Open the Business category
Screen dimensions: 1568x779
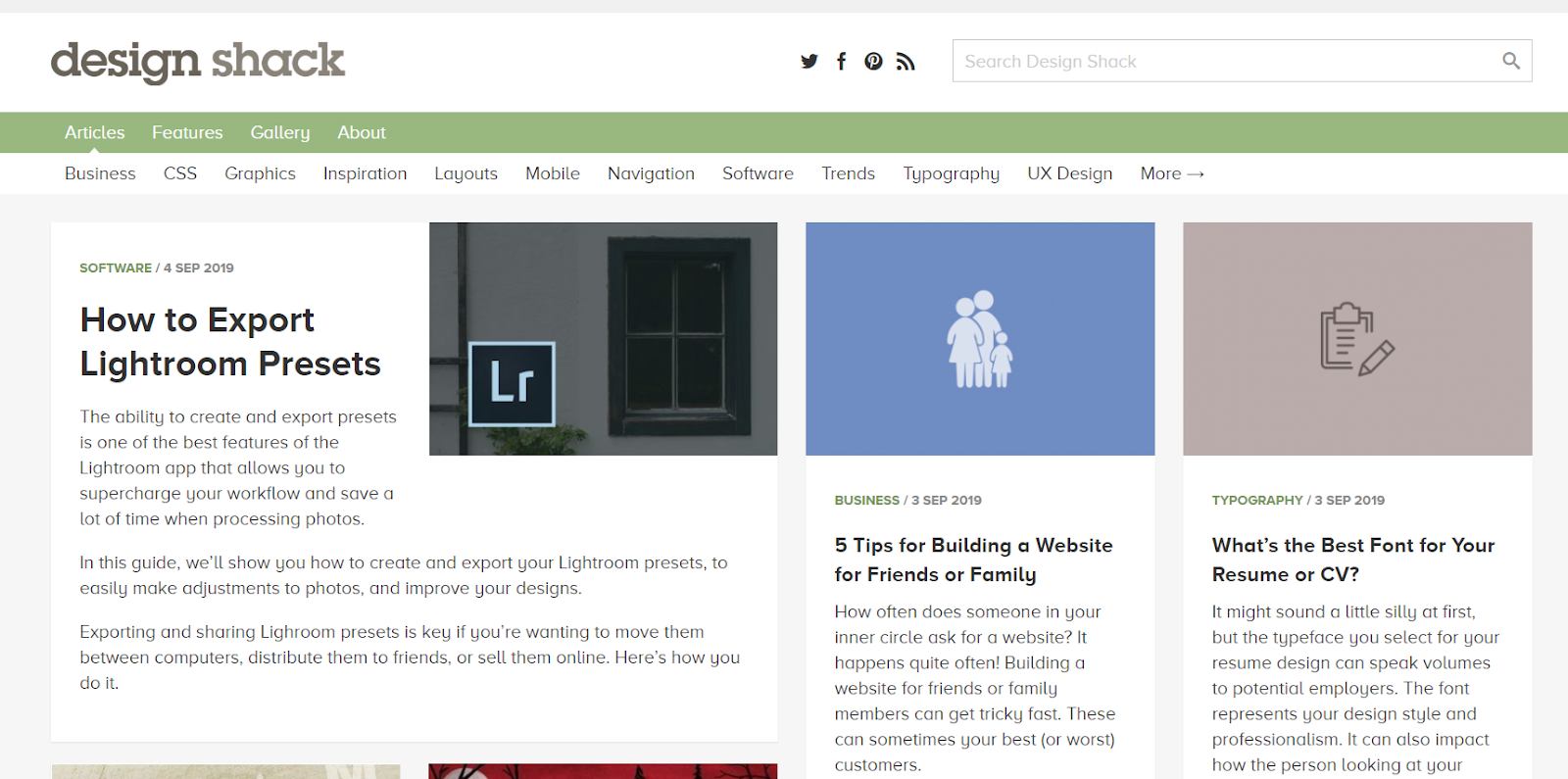(100, 173)
